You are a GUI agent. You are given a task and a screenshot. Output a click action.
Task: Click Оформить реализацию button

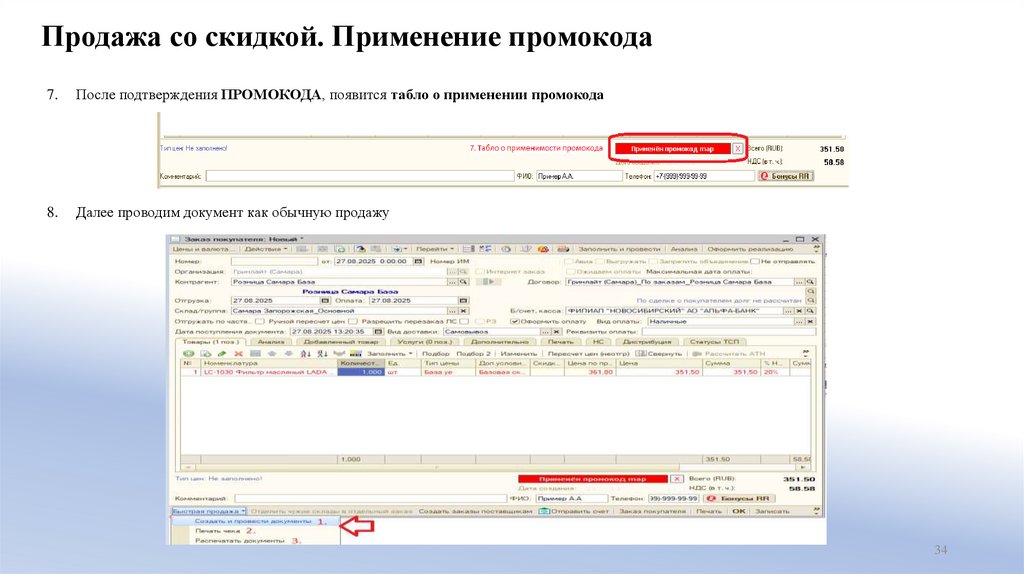(x=750, y=249)
